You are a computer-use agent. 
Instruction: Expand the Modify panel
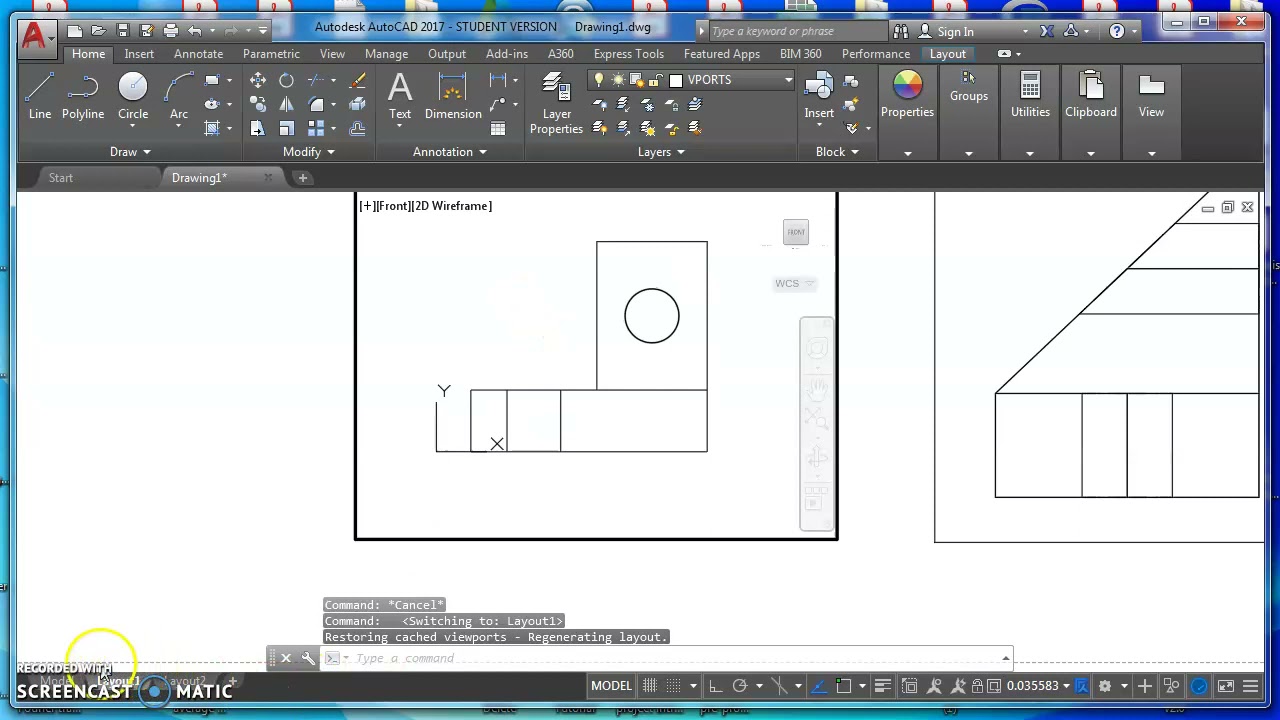[x=309, y=152]
